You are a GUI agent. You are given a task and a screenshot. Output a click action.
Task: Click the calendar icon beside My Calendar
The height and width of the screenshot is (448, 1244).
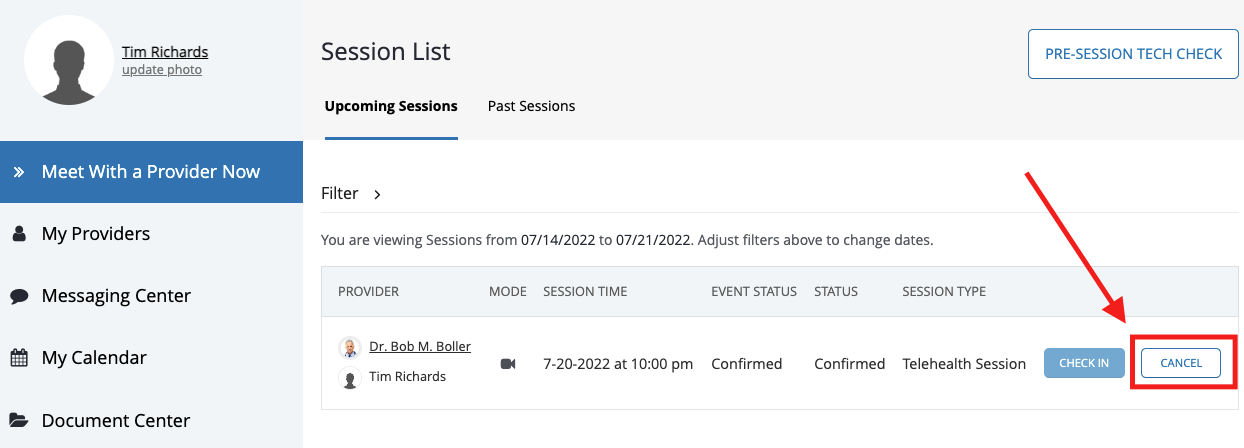(19, 357)
